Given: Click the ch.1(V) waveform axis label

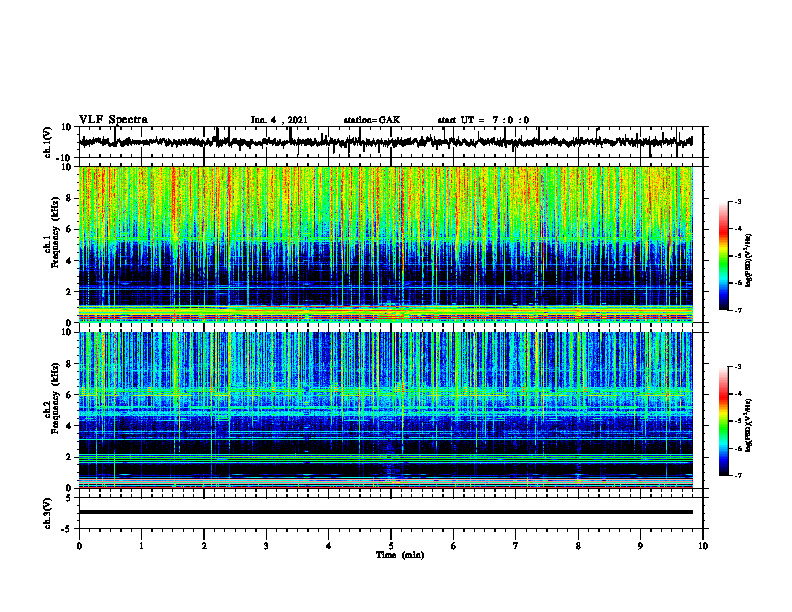Looking at the screenshot, I should point(48,142).
